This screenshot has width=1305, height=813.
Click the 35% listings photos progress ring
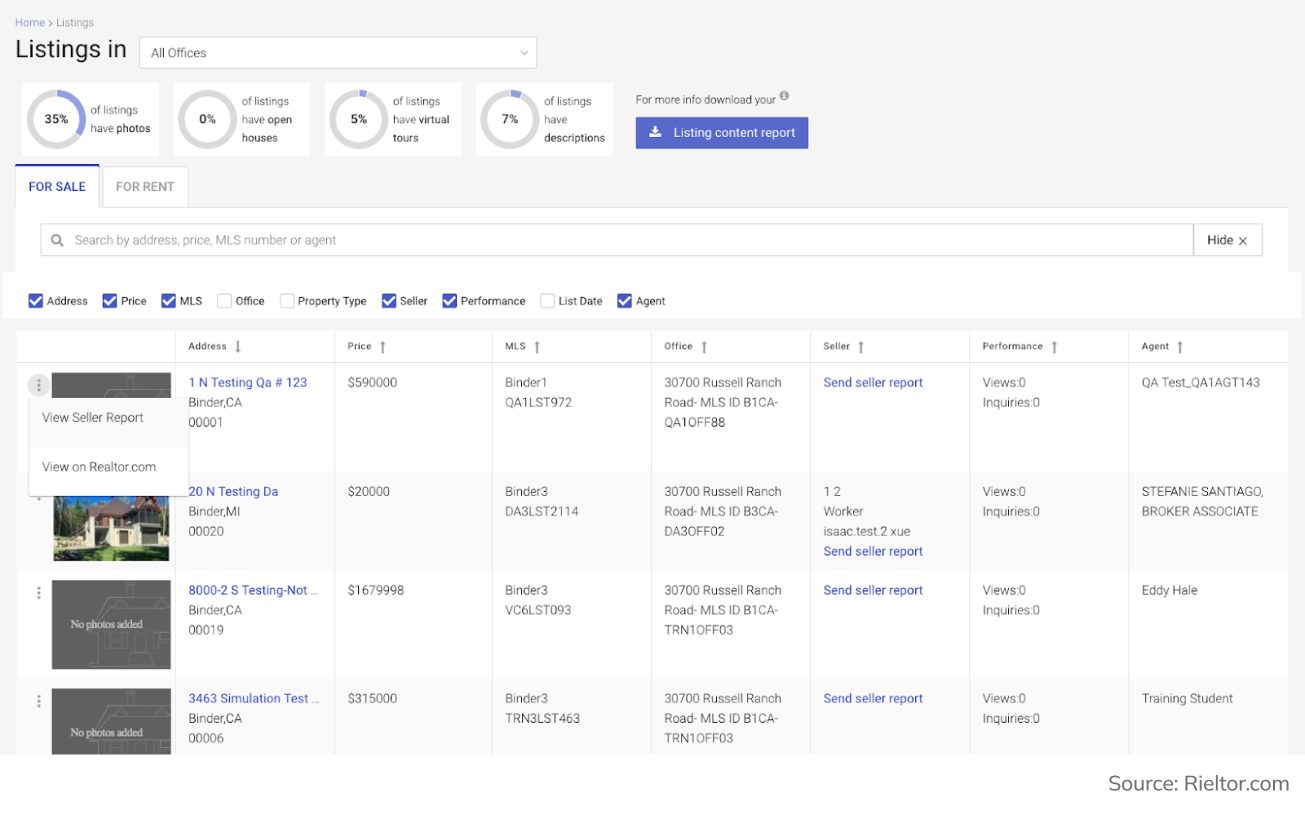56,119
